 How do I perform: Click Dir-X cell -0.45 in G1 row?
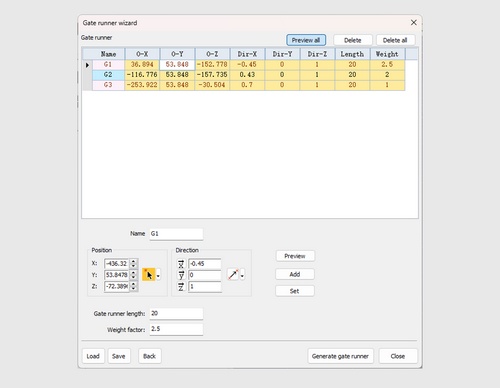click(x=247, y=65)
